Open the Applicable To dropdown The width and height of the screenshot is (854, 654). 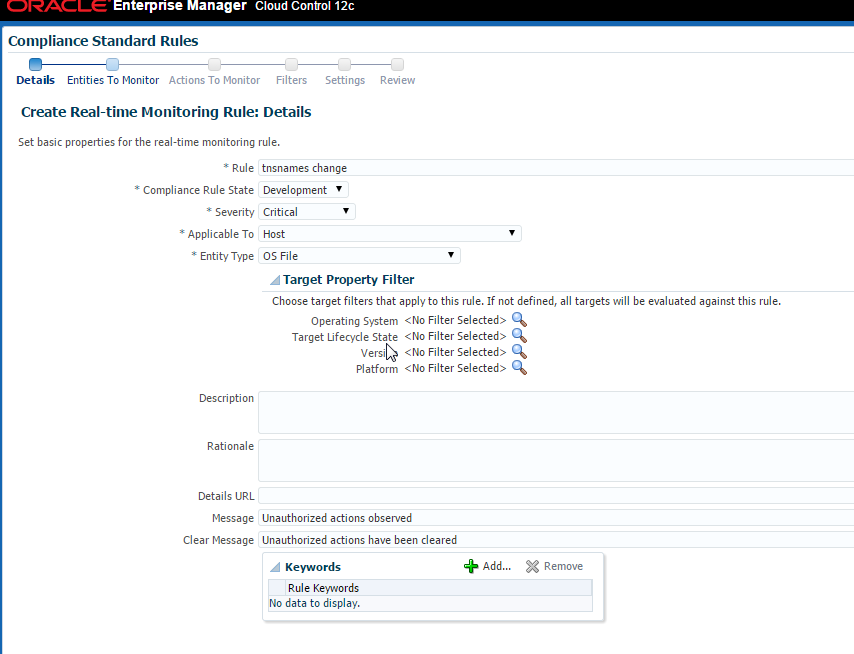(x=390, y=234)
